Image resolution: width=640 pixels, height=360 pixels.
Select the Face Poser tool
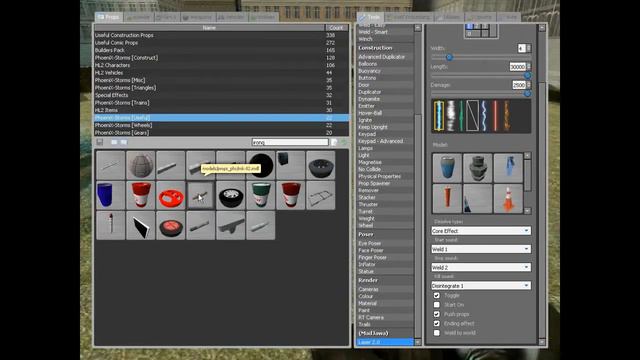coord(385,250)
